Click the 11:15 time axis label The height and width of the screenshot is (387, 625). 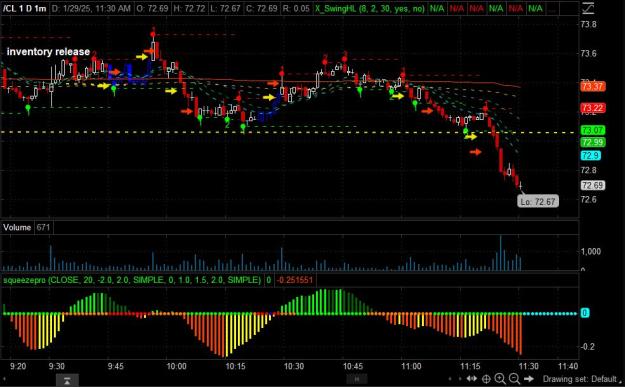click(470, 366)
